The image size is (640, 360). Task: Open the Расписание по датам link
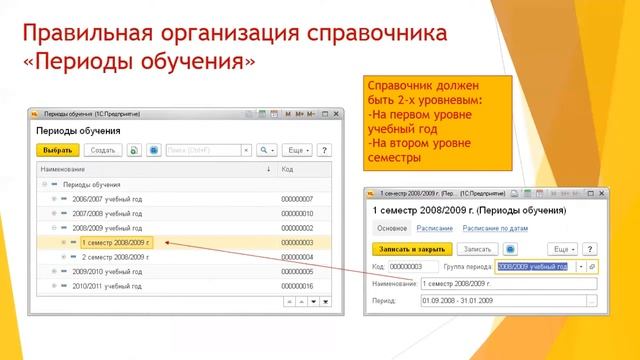tap(495, 228)
